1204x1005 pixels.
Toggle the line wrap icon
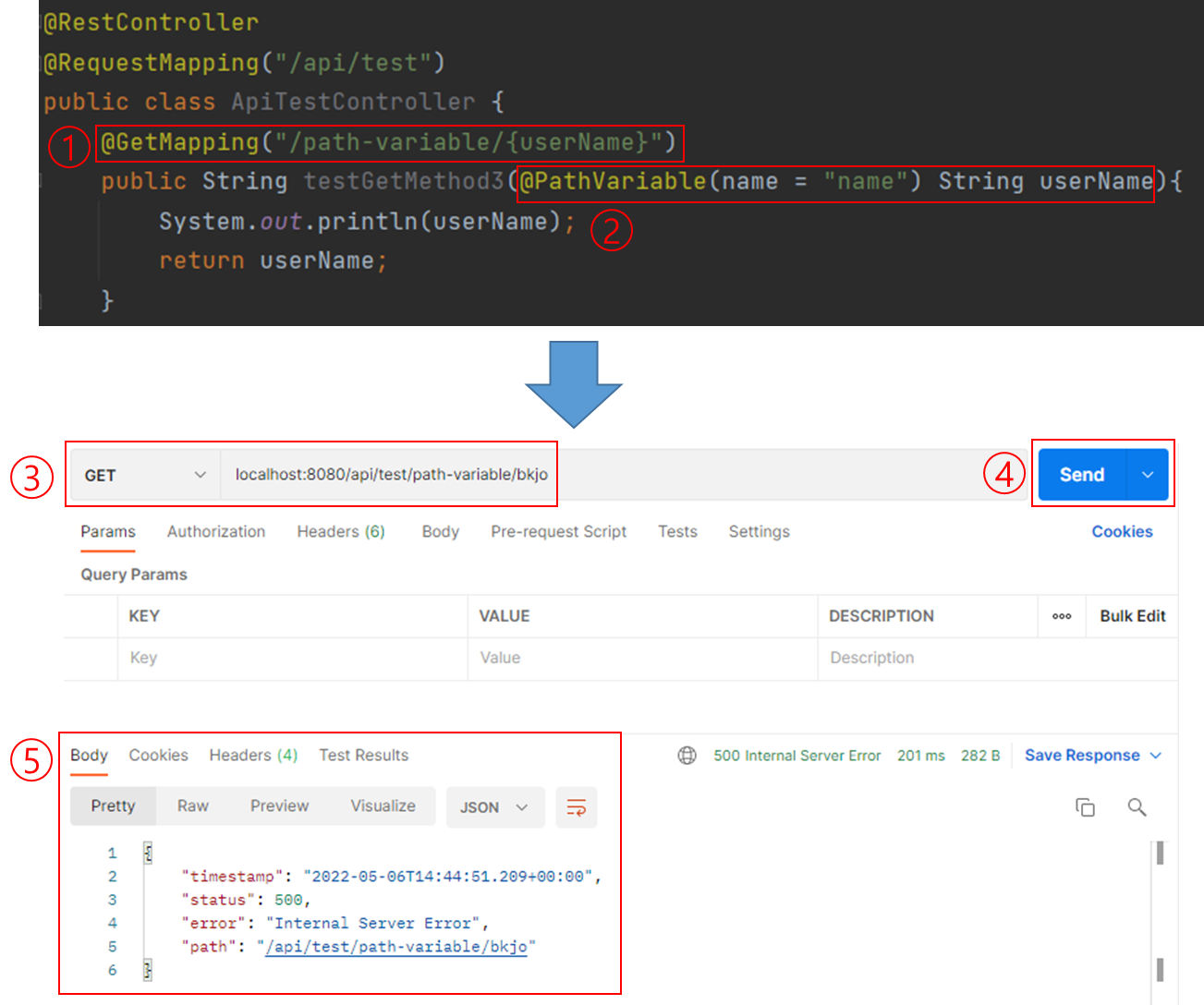pos(577,807)
